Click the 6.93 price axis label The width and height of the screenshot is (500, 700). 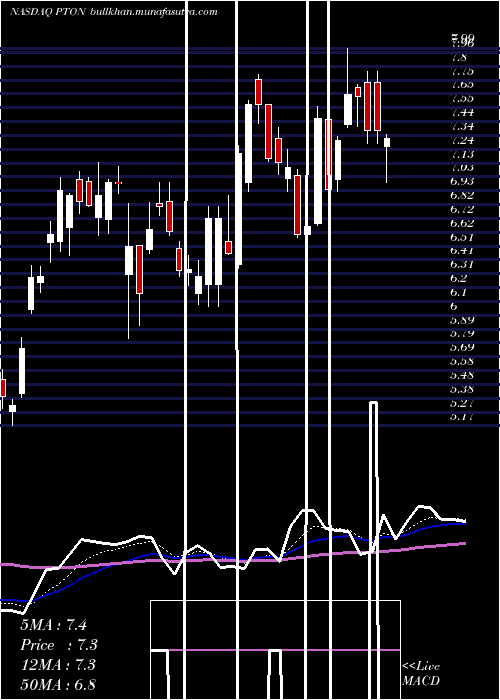tap(462, 182)
